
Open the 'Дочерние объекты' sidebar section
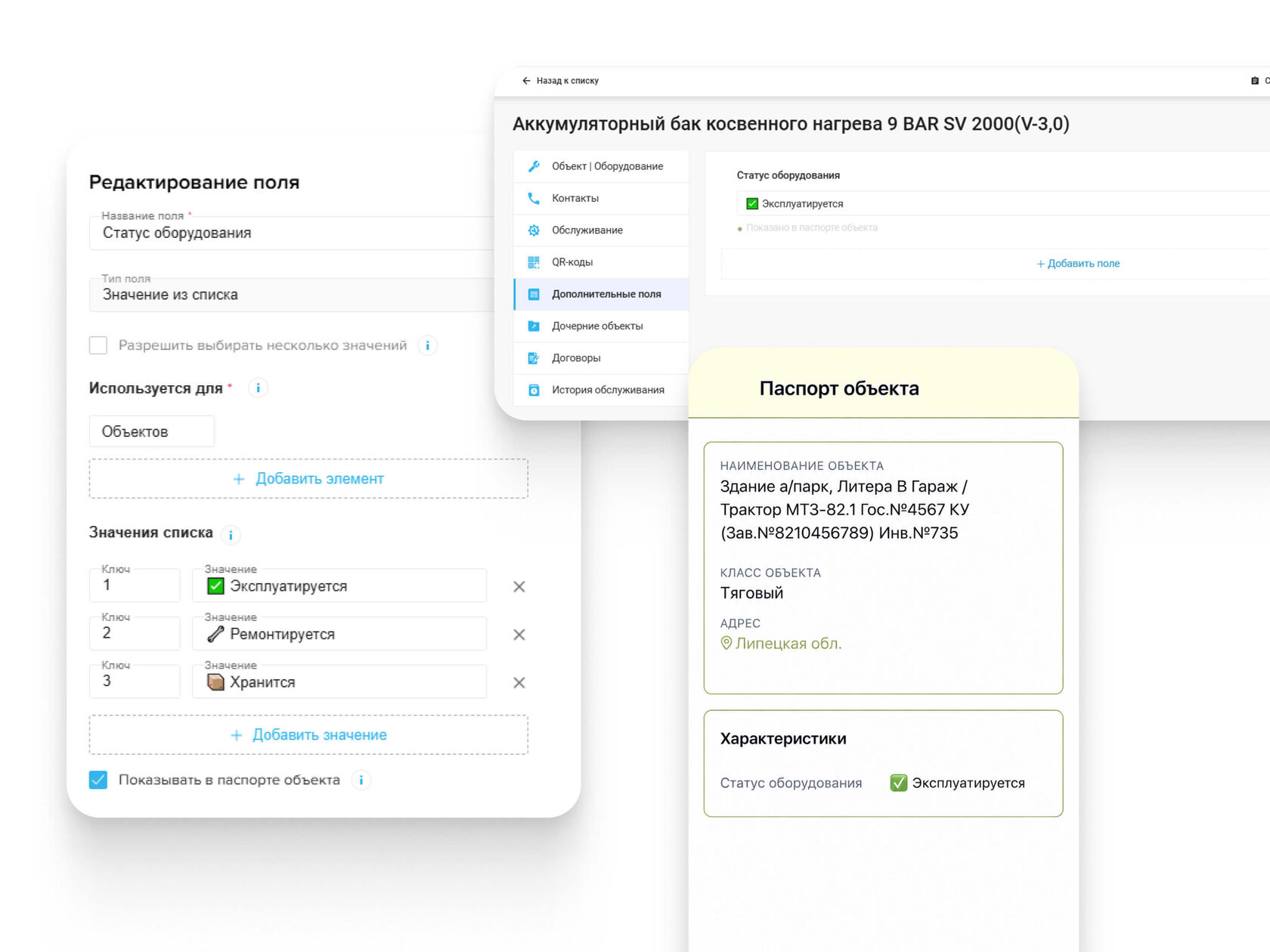coord(602,326)
